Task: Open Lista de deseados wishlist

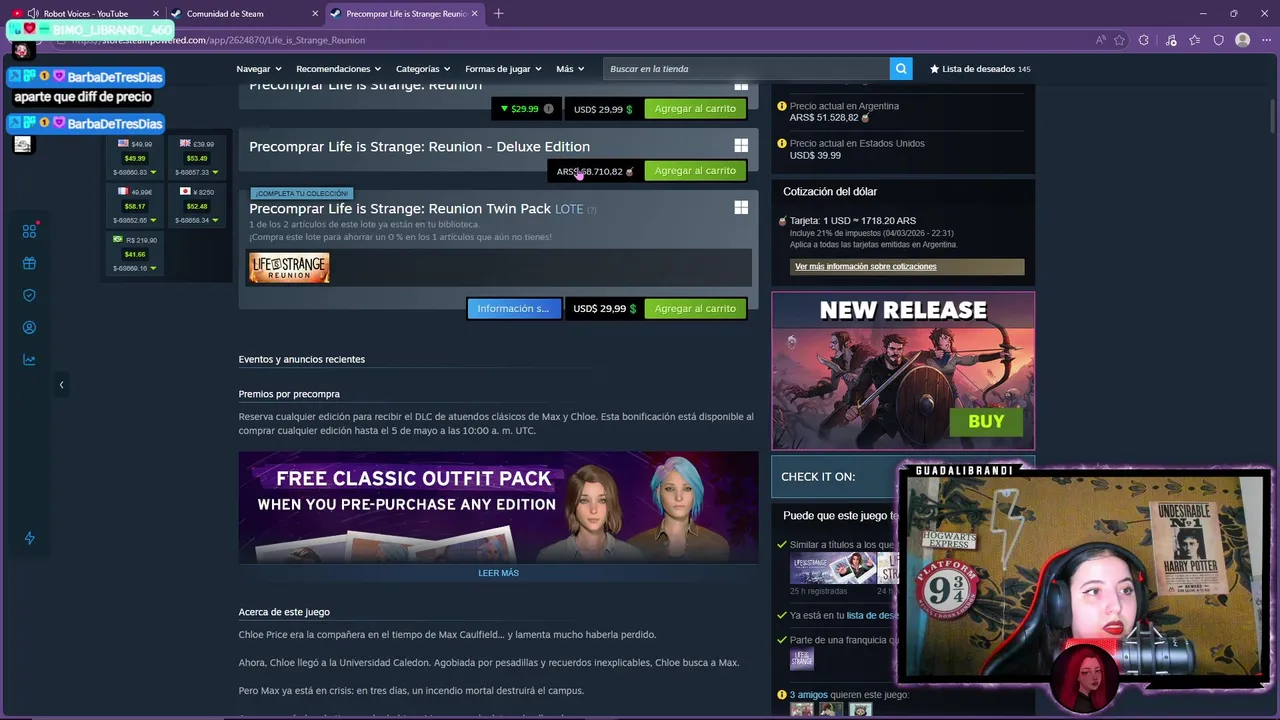Action: [x=979, y=69]
